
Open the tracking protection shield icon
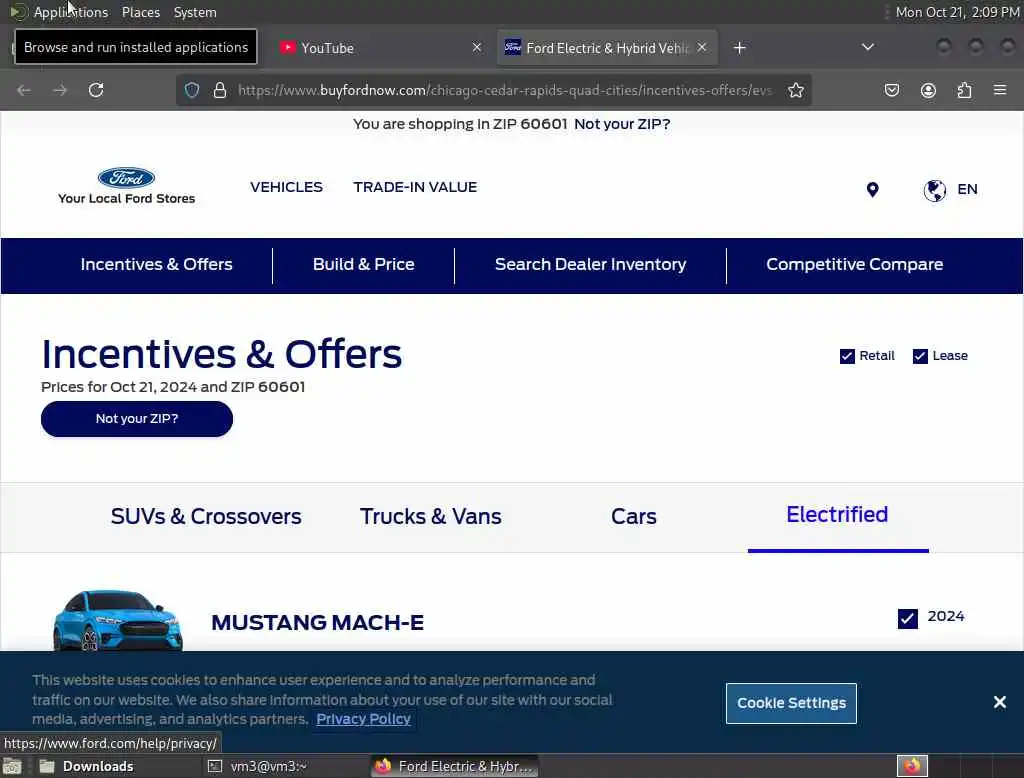(x=191, y=90)
